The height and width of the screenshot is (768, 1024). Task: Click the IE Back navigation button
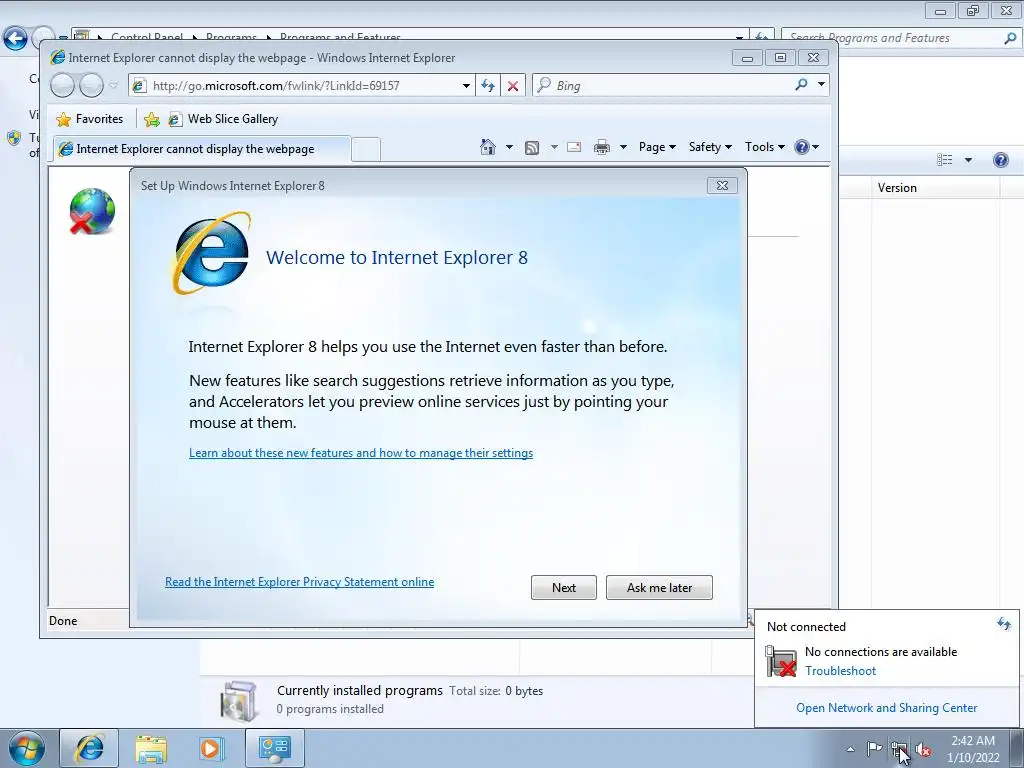pyautogui.click(x=63, y=86)
